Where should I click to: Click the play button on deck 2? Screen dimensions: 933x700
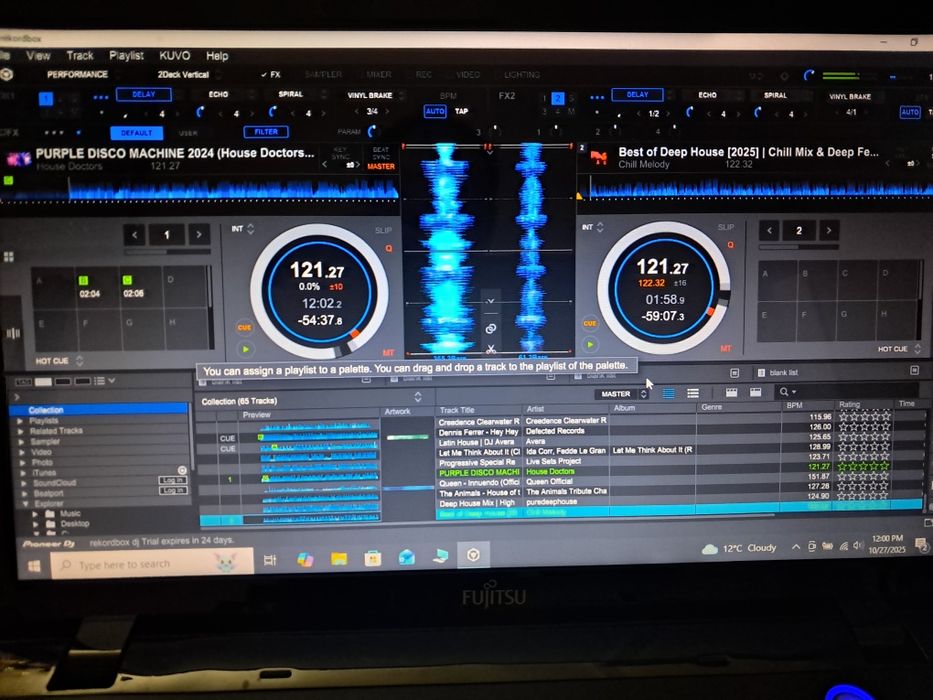pos(590,344)
